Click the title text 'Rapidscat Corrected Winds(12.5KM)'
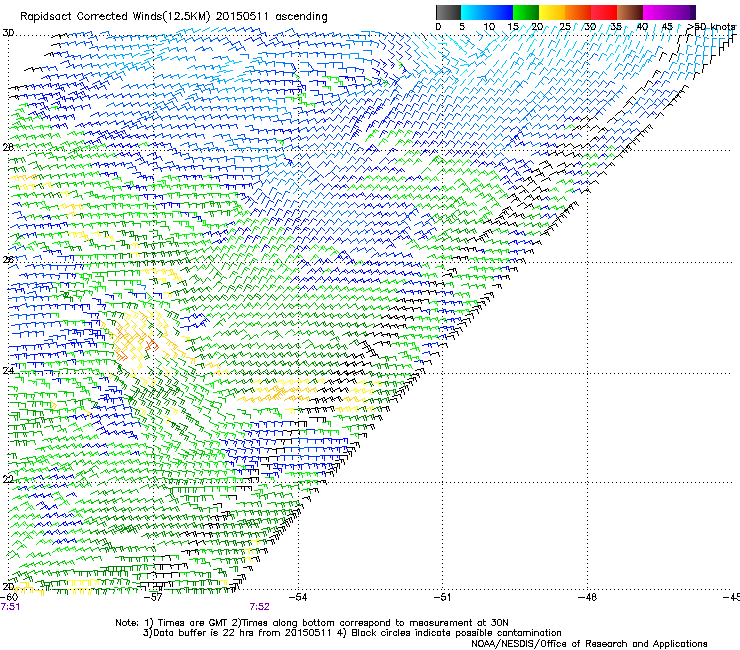The width and height of the screenshot is (740, 650). (116, 17)
